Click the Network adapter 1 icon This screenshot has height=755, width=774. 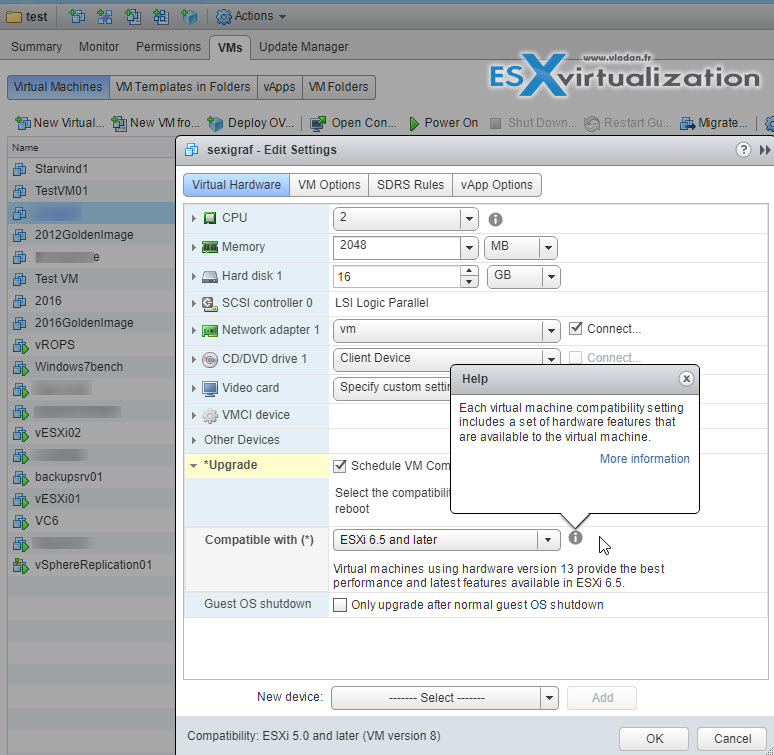(210, 331)
